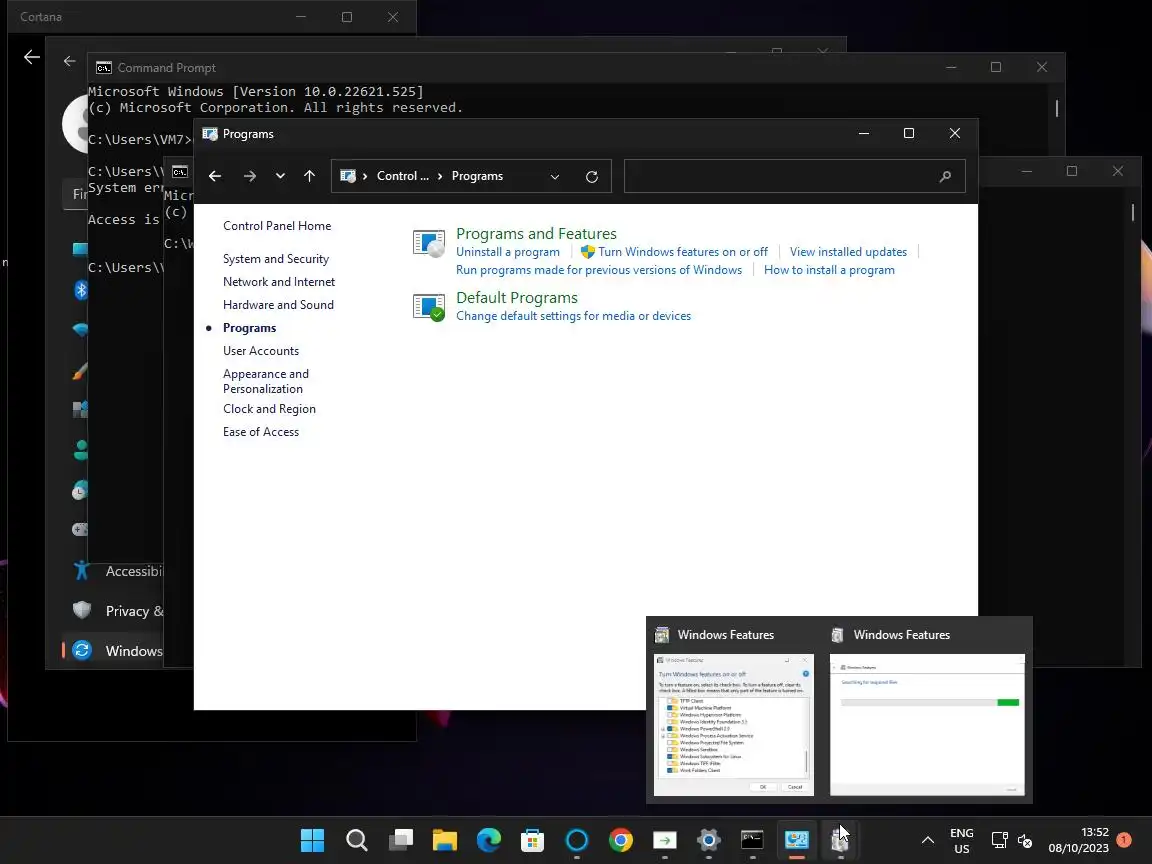
Task: Select the 'Control ...' breadcrumb segment
Action: point(403,176)
